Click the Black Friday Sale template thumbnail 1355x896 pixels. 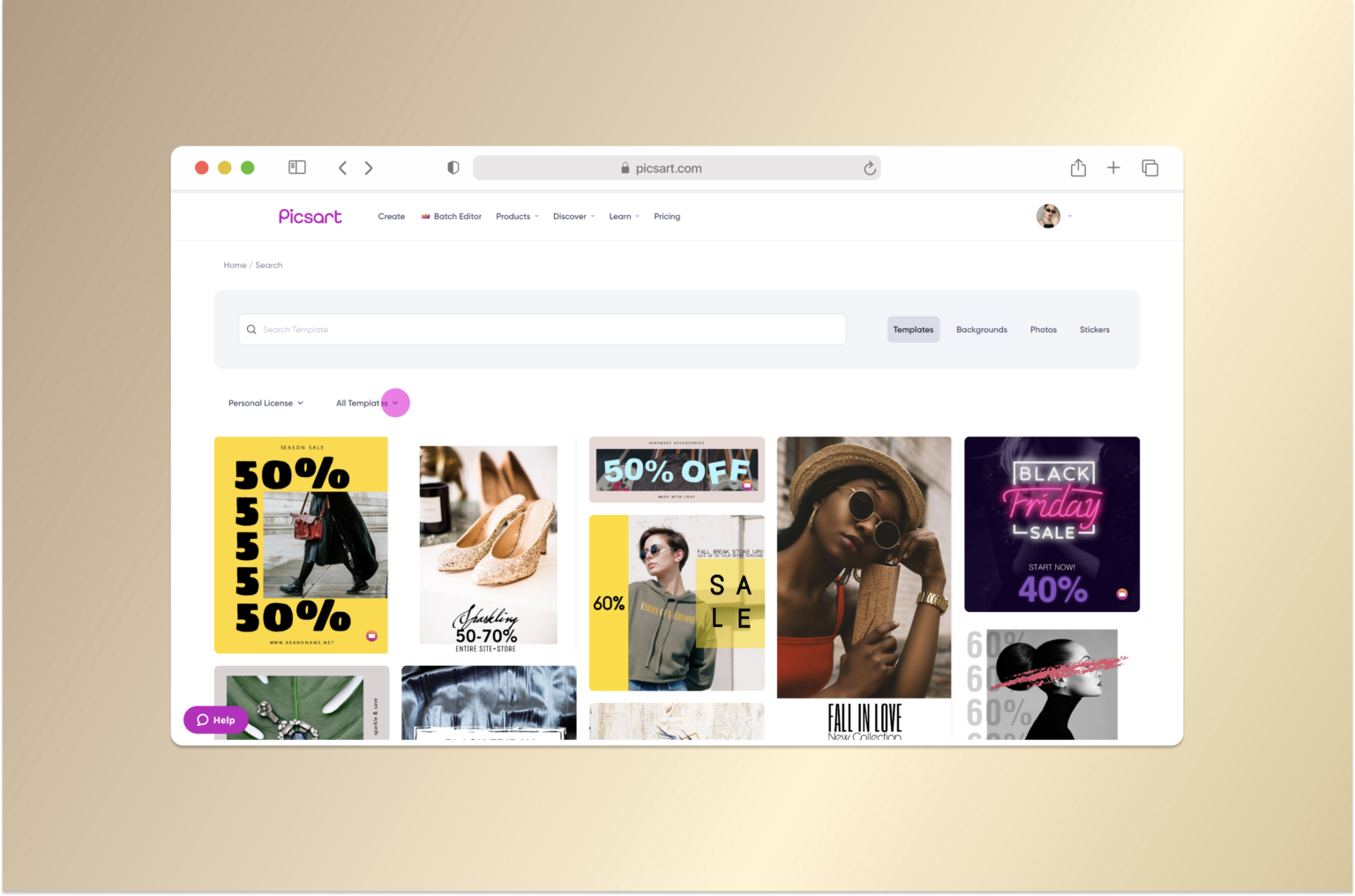coord(1052,524)
